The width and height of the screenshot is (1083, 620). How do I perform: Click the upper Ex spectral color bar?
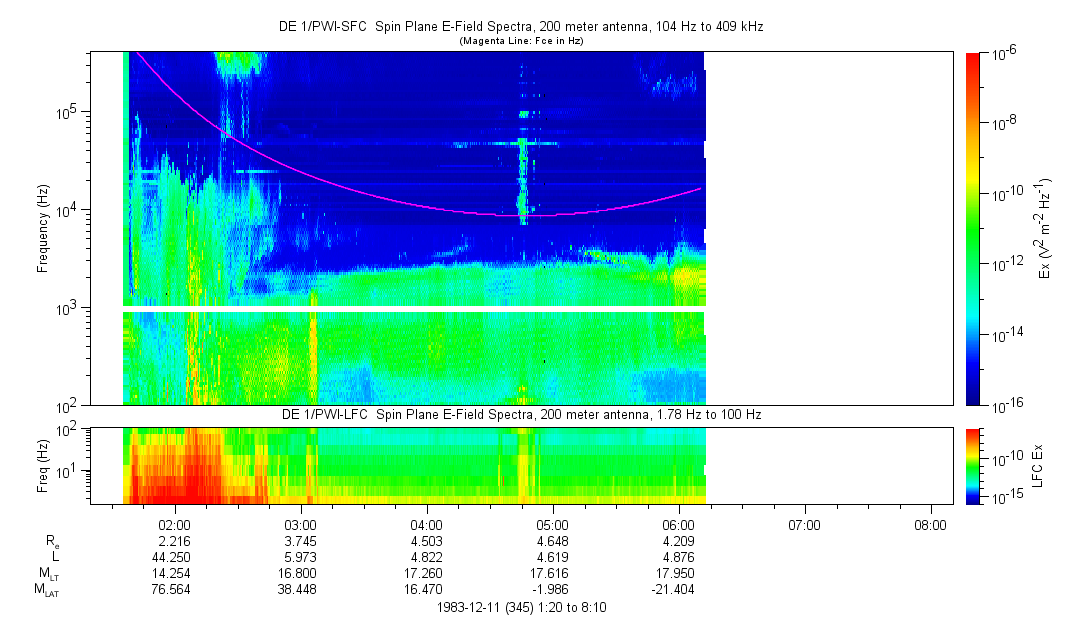(973, 228)
